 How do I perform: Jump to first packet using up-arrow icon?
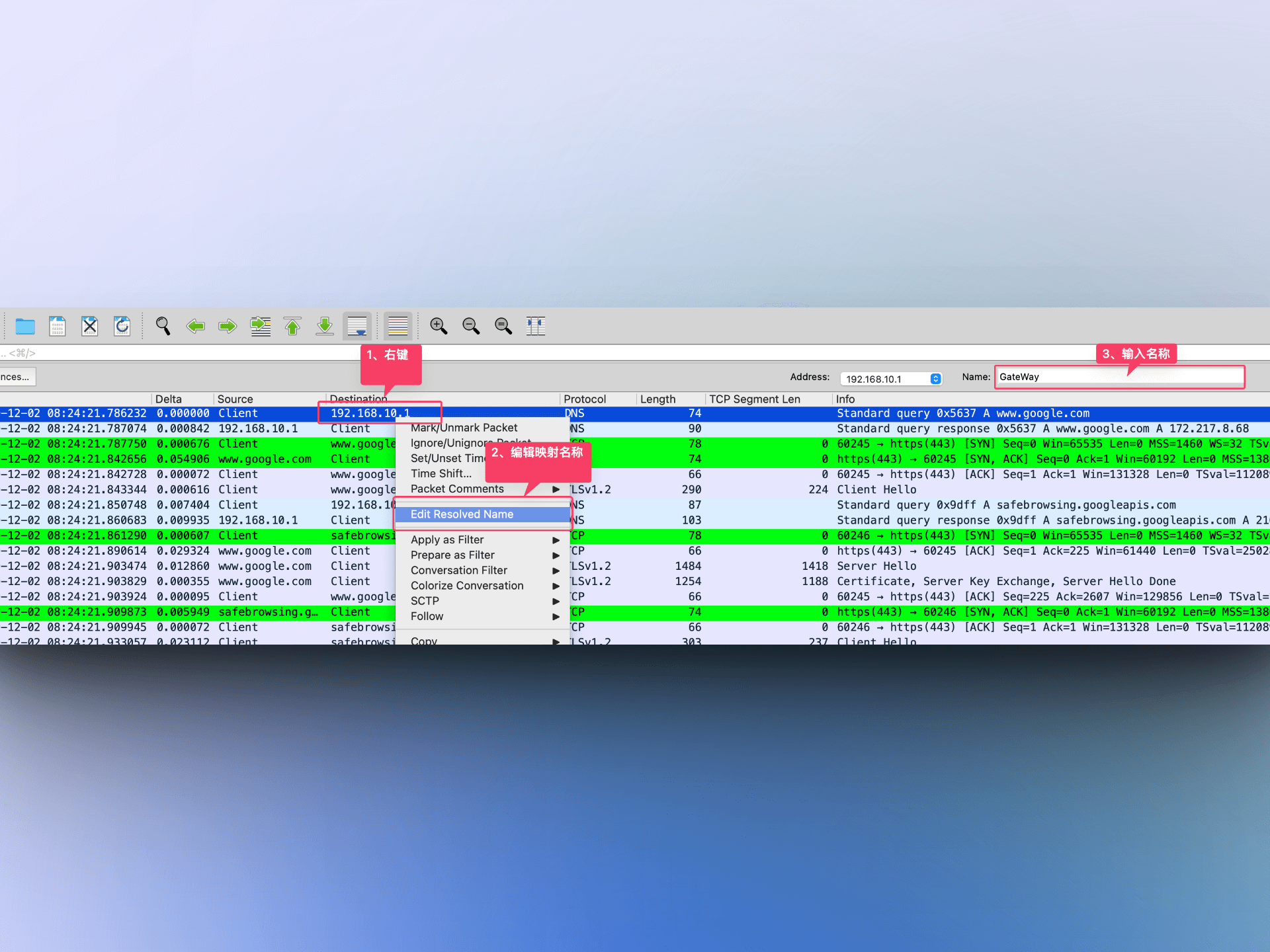pos(292,326)
